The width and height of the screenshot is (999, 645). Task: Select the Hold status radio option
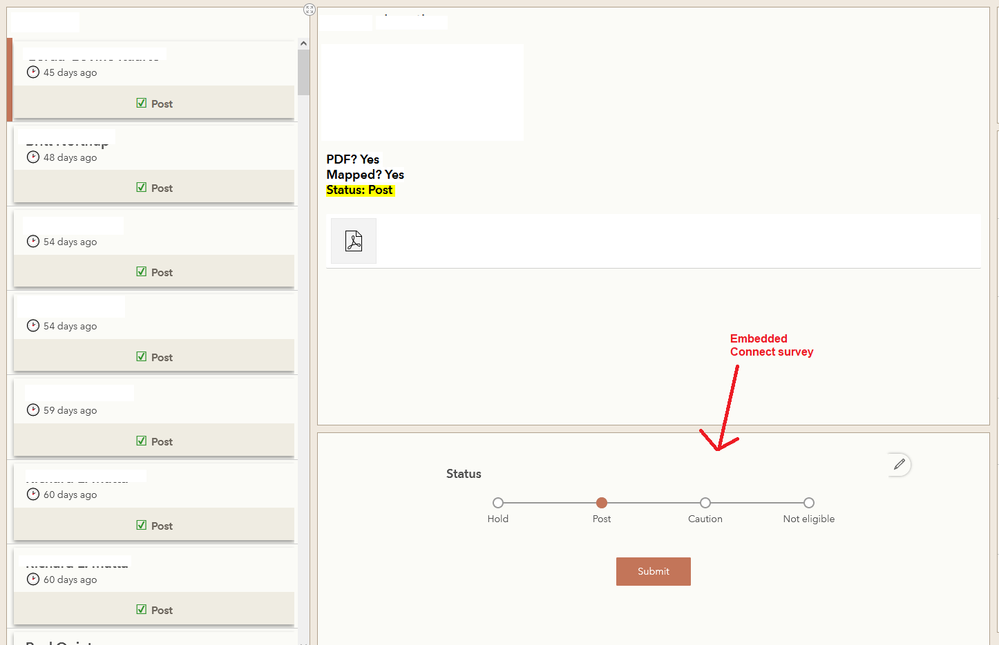pos(498,503)
